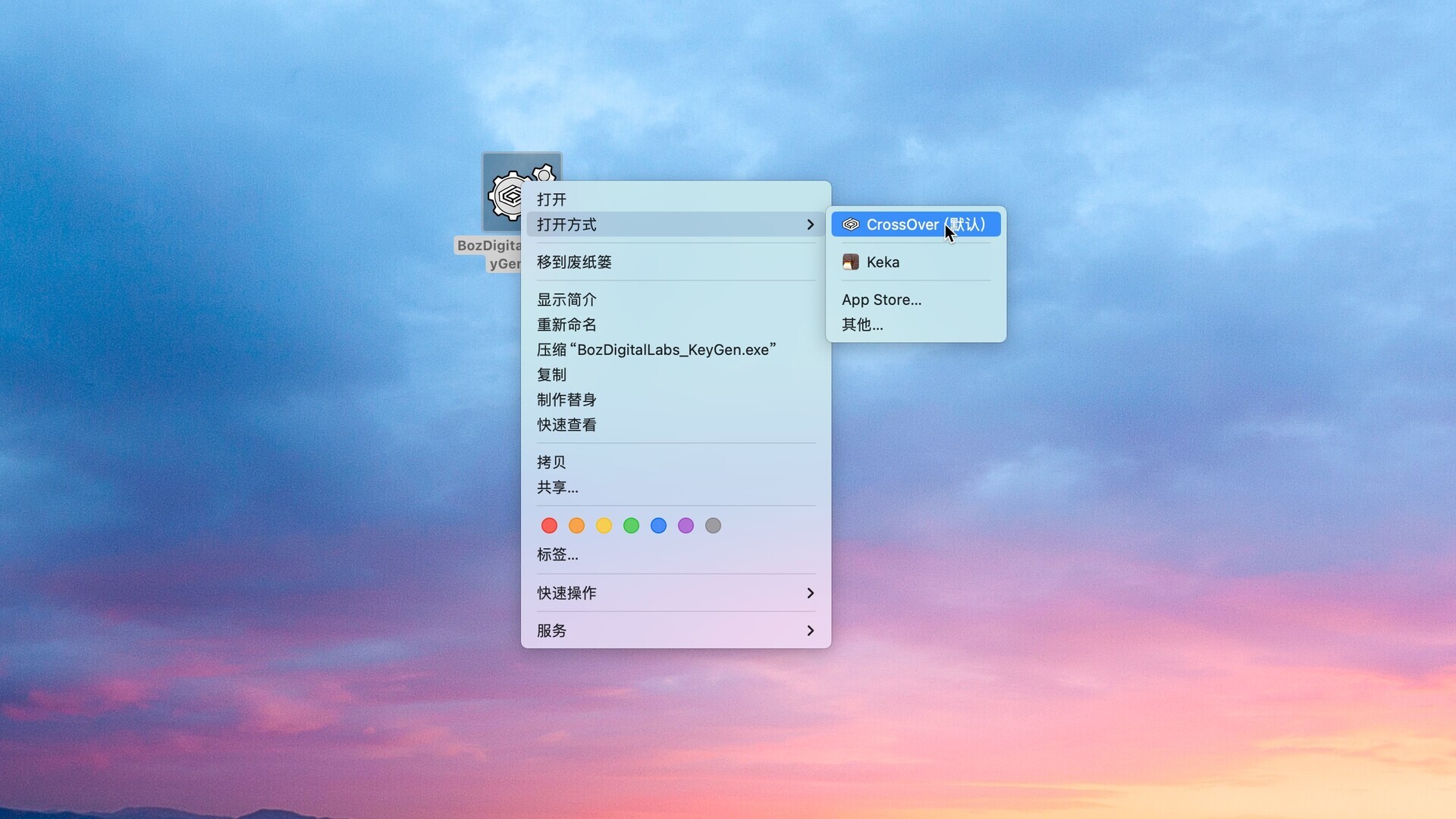Screen dimensions: 1456x819
Task: Apply the purple tag color
Action: tap(686, 526)
